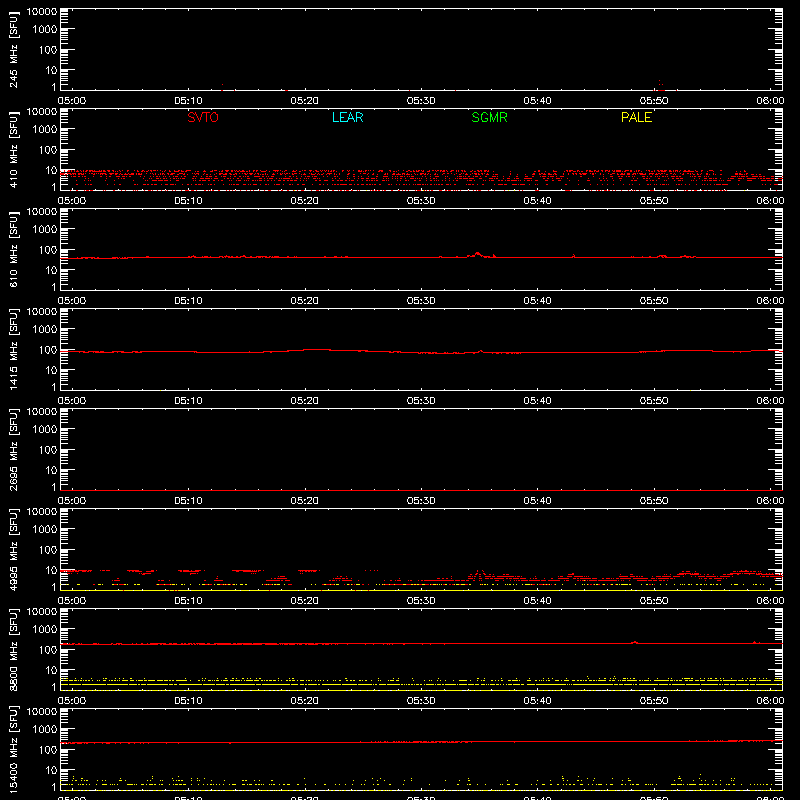The height and width of the screenshot is (800, 800).
Task: Click 05:00 under the 2695 MHz panel
Action: click(x=72, y=501)
